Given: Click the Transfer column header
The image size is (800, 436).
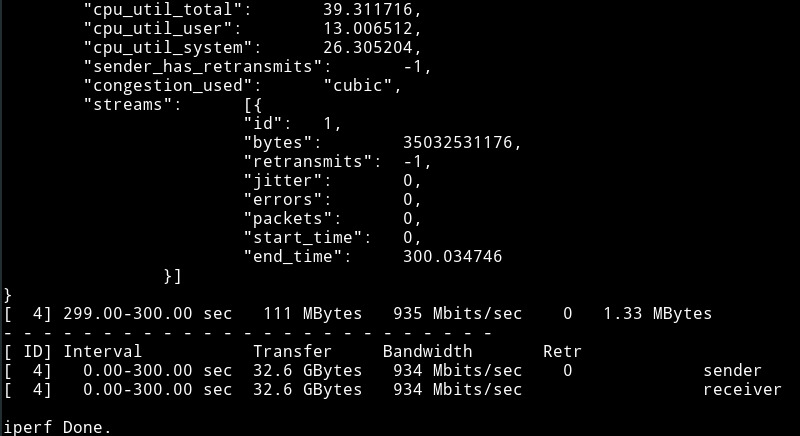Looking at the screenshot, I should 293,352.
